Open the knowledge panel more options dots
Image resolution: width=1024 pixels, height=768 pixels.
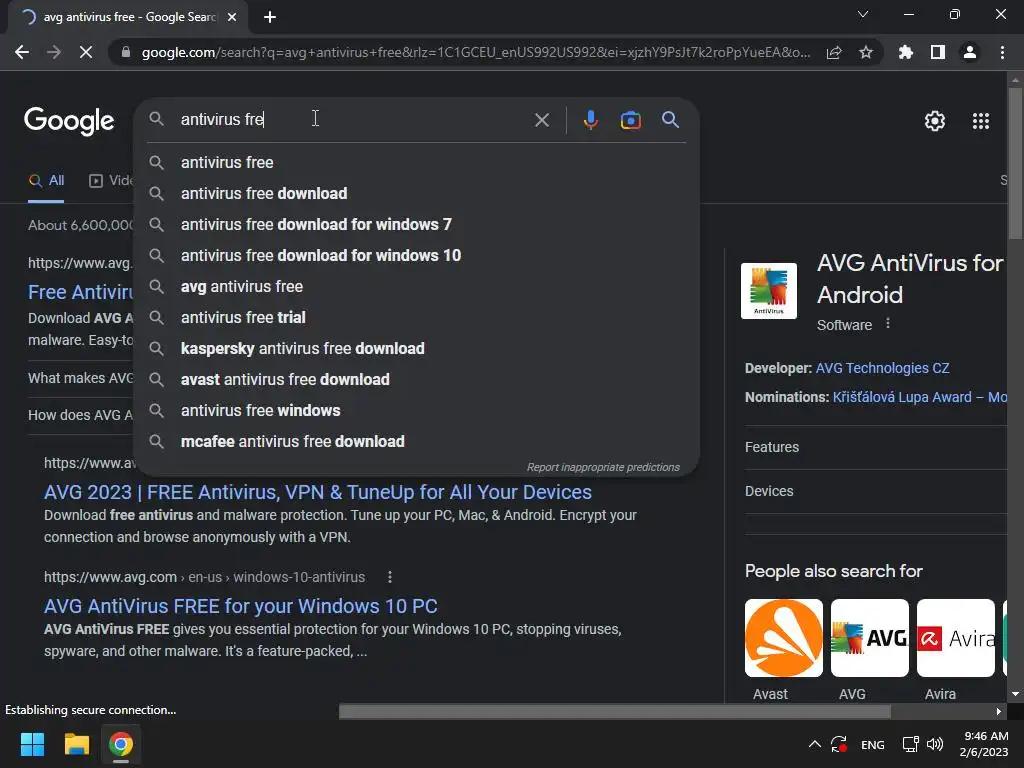(888, 324)
